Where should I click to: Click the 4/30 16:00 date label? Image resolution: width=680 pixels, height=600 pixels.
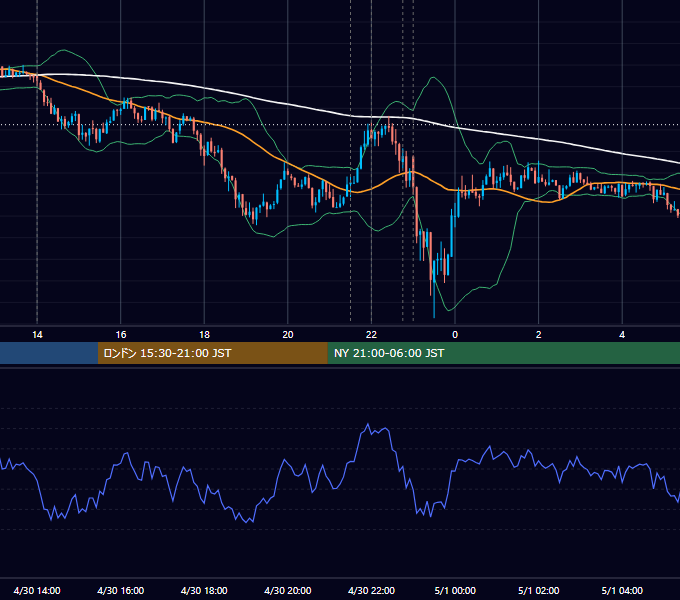[121, 590]
